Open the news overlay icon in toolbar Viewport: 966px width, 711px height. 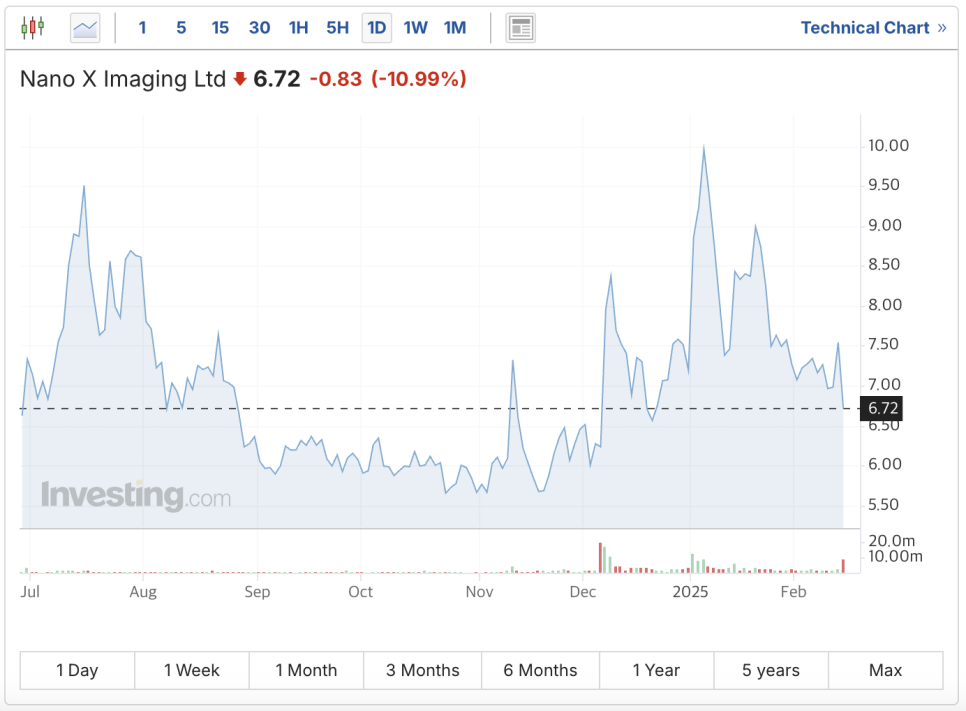coord(521,28)
